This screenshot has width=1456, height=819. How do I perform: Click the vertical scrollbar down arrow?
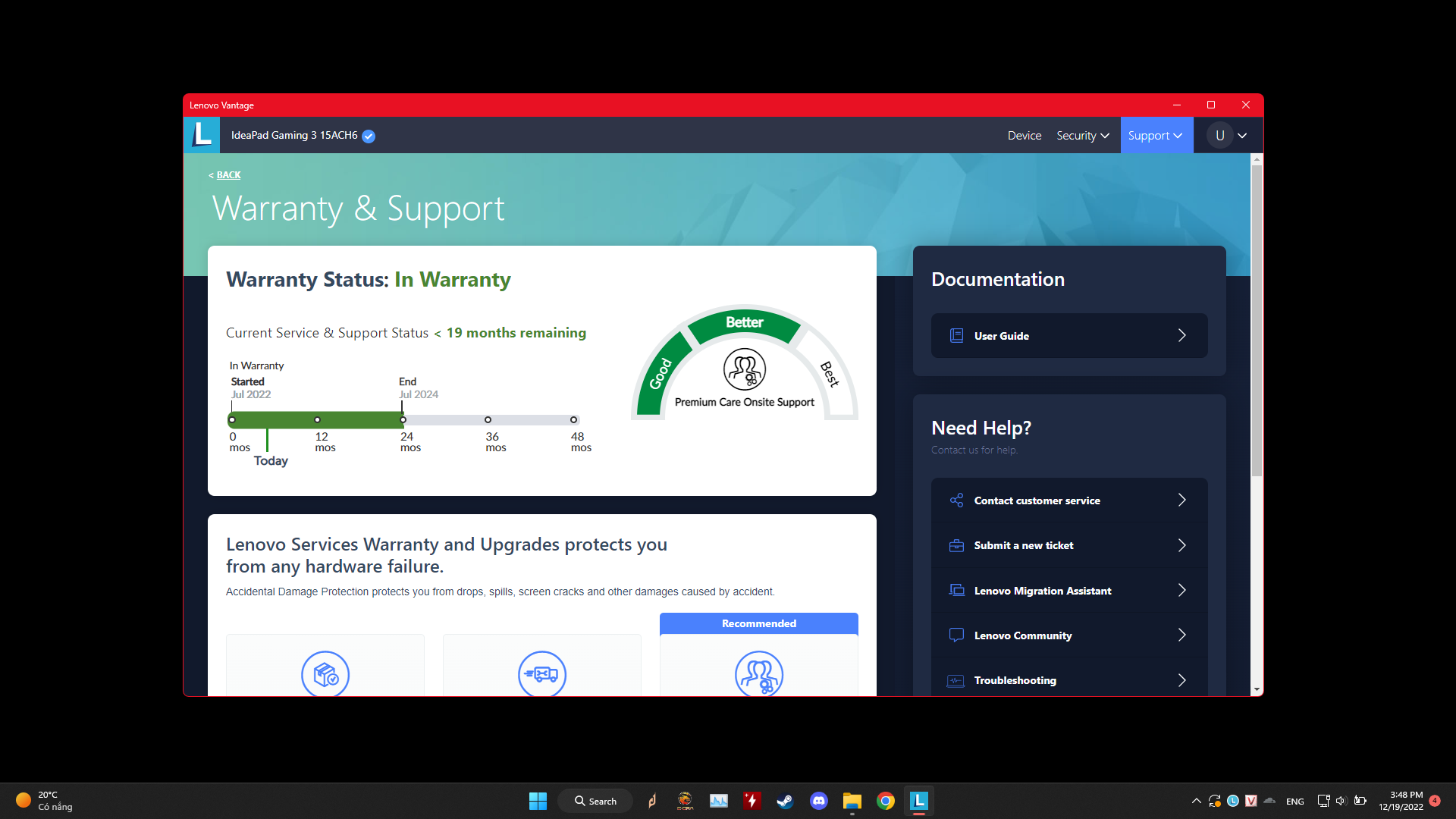[x=1257, y=689]
